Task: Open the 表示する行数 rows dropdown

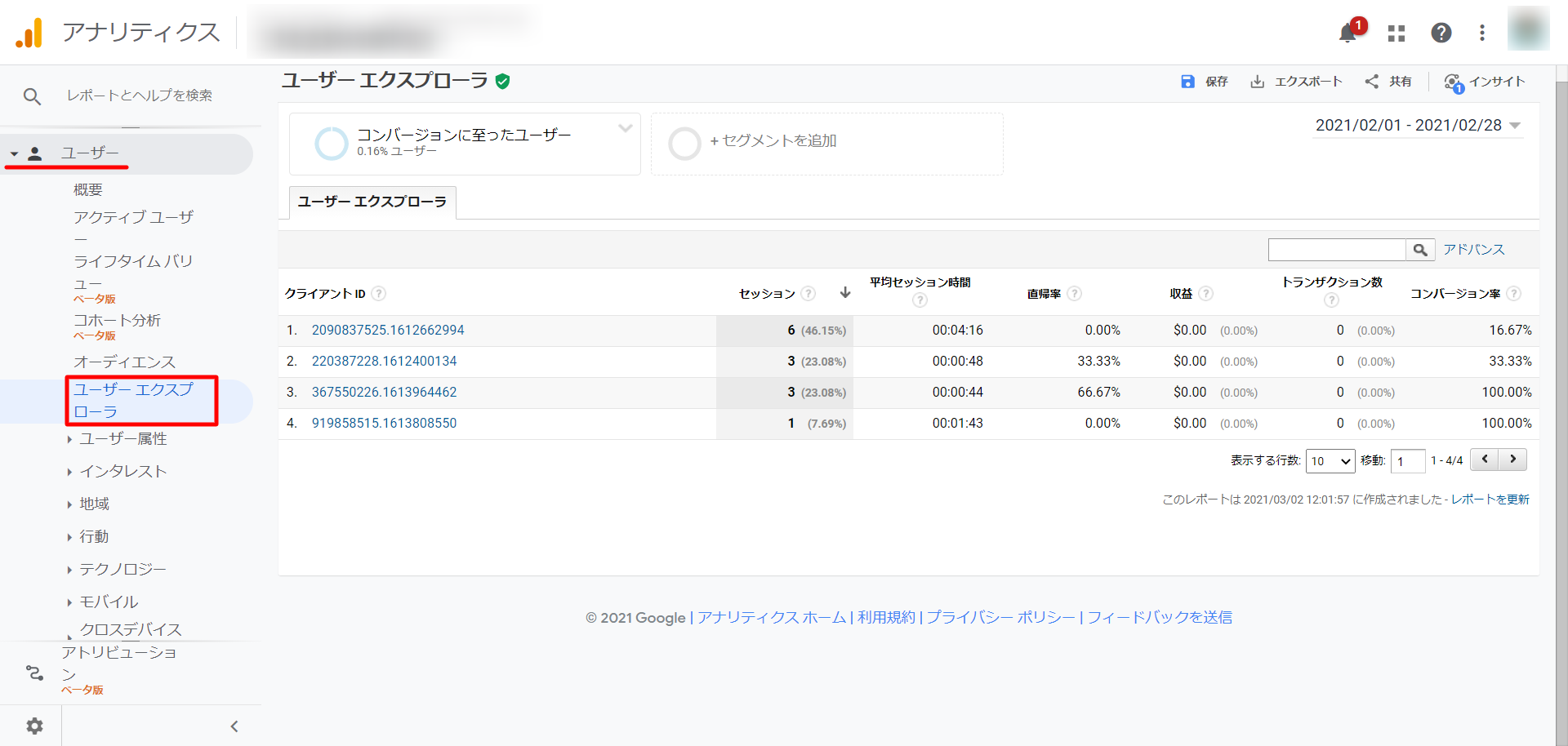Action: (x=1330, y=461)
